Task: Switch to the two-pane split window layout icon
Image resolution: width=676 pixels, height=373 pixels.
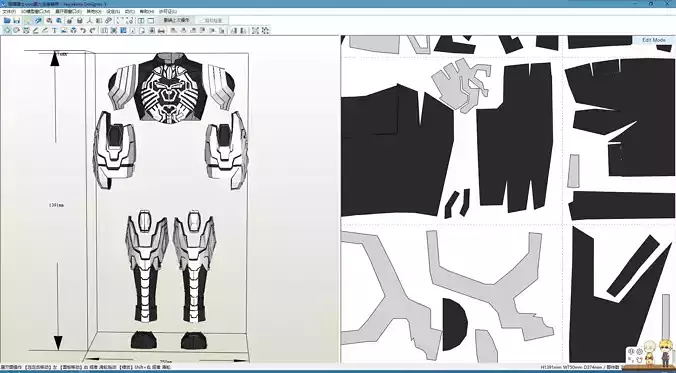Action: [x=141, y=20]
